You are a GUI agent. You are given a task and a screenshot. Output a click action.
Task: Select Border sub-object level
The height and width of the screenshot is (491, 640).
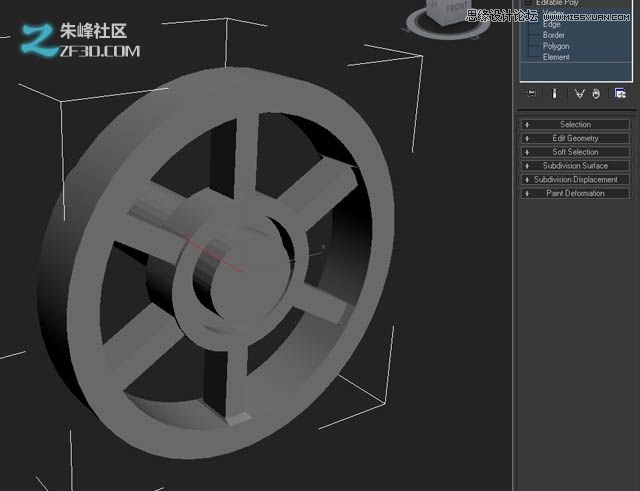(x=553, y=35)
